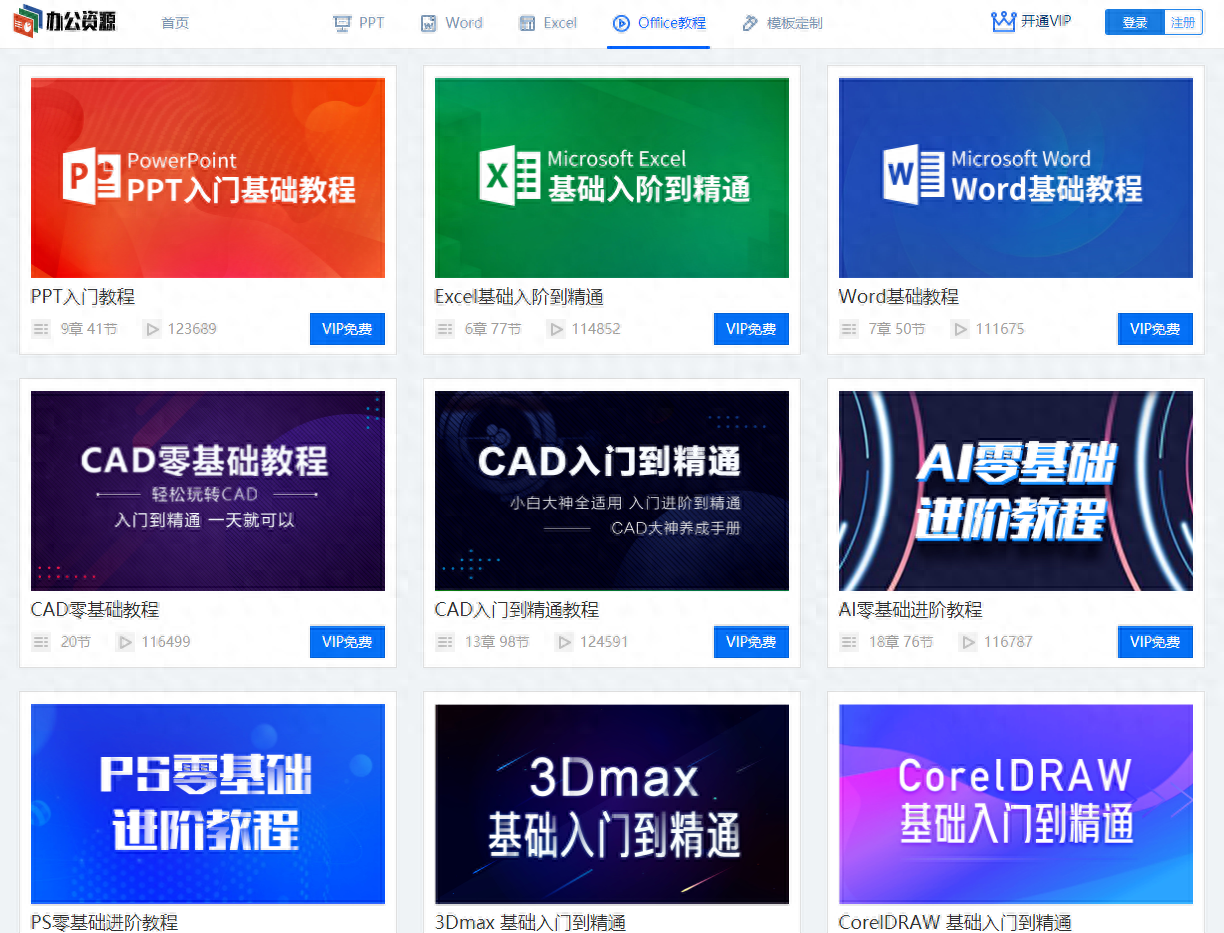
Task: Open the CAD零基础教程 purple cover thumbnail
Action: click(x=208, y=491)
